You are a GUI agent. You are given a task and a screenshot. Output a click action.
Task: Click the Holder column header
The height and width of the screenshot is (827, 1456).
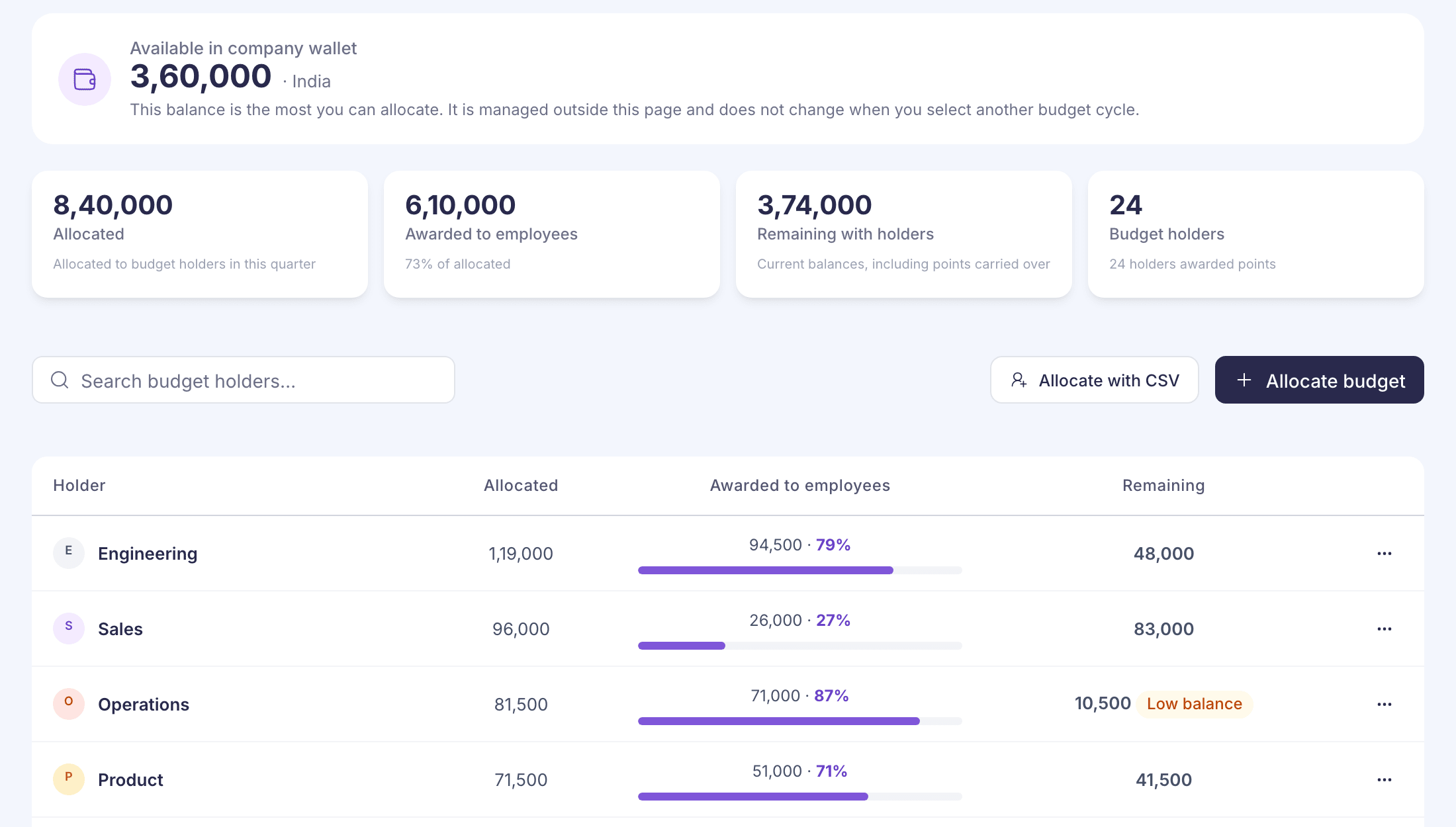pyautogui.click(x=79, y=486)
